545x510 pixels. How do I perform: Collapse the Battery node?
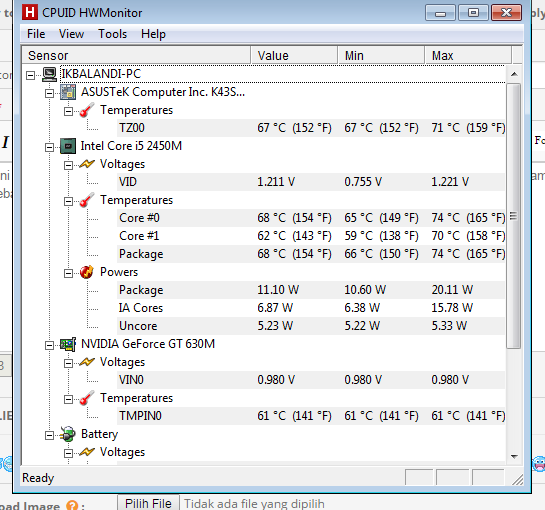(x=50, y=435)
